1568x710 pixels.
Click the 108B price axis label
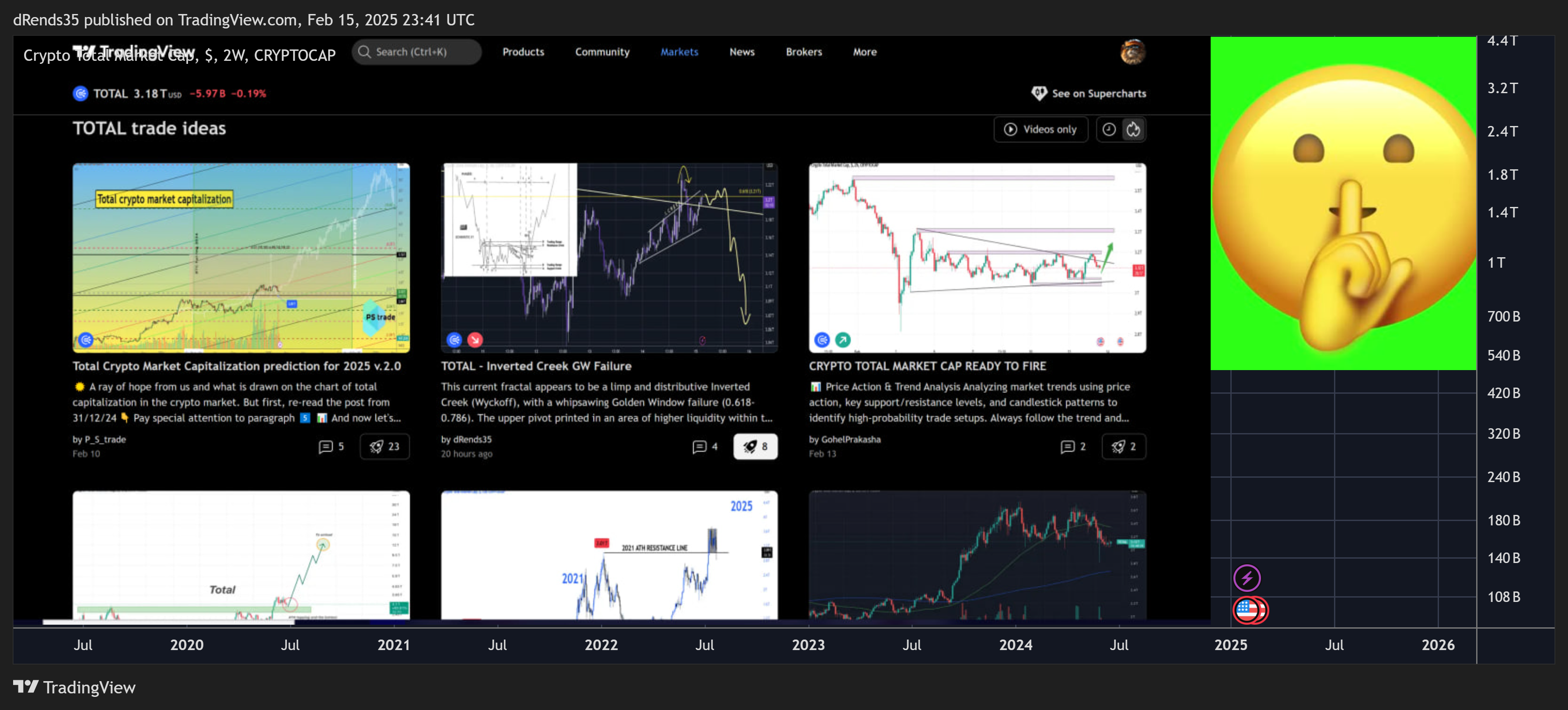pos(1503,597)
